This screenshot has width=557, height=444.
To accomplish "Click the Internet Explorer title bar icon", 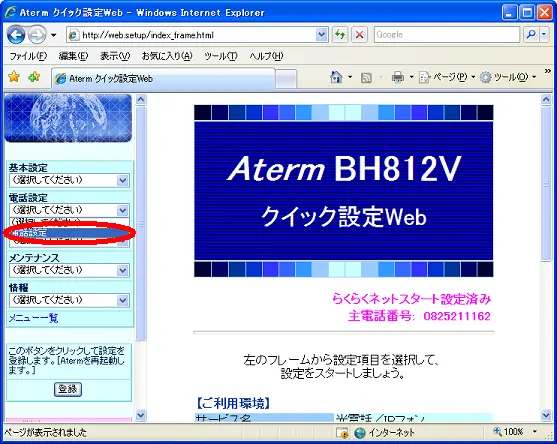I will click(x=11, y=12).
